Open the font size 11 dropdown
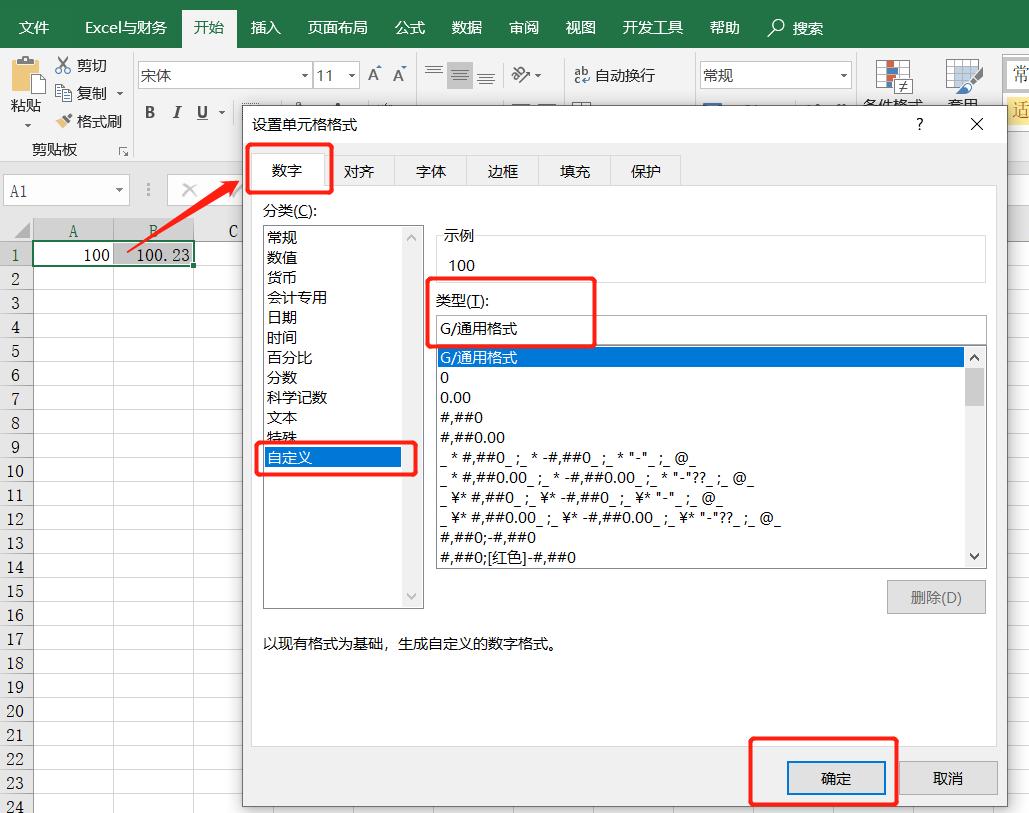This screenshot has height=813, width=1029. [x=350, y=74]
